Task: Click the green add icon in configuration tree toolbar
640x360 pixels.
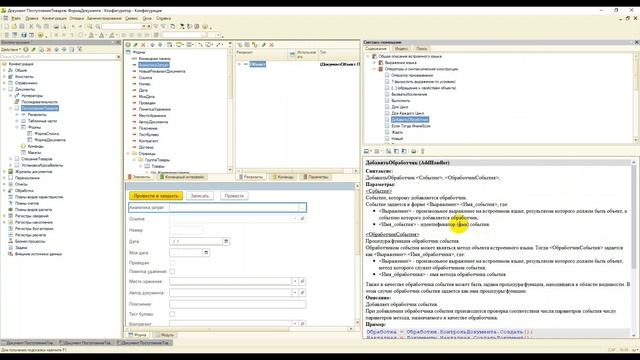Action: pos(26,49)
